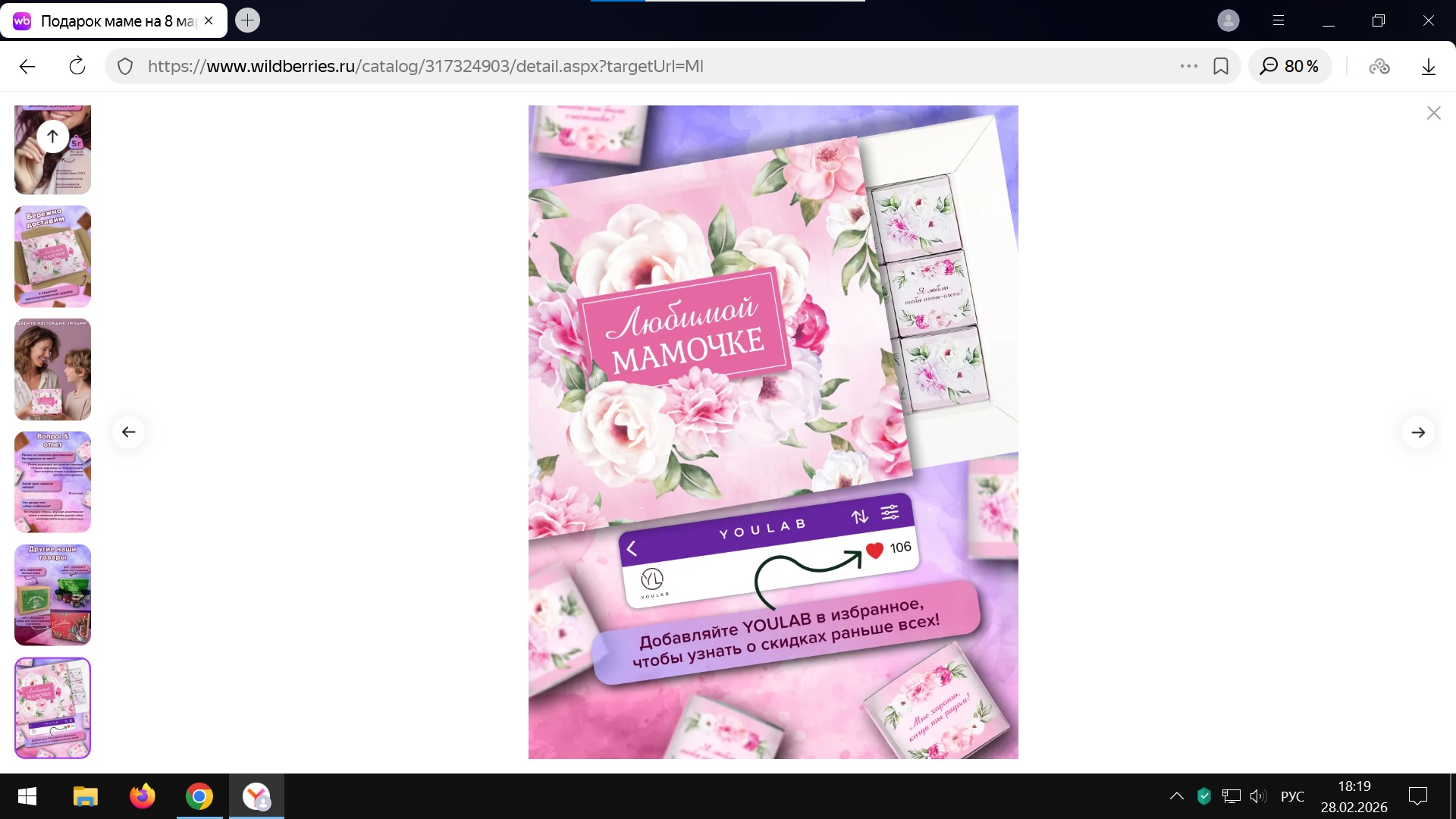
Task: Reload the Wildberries page
Action: (x=77, y=67)
